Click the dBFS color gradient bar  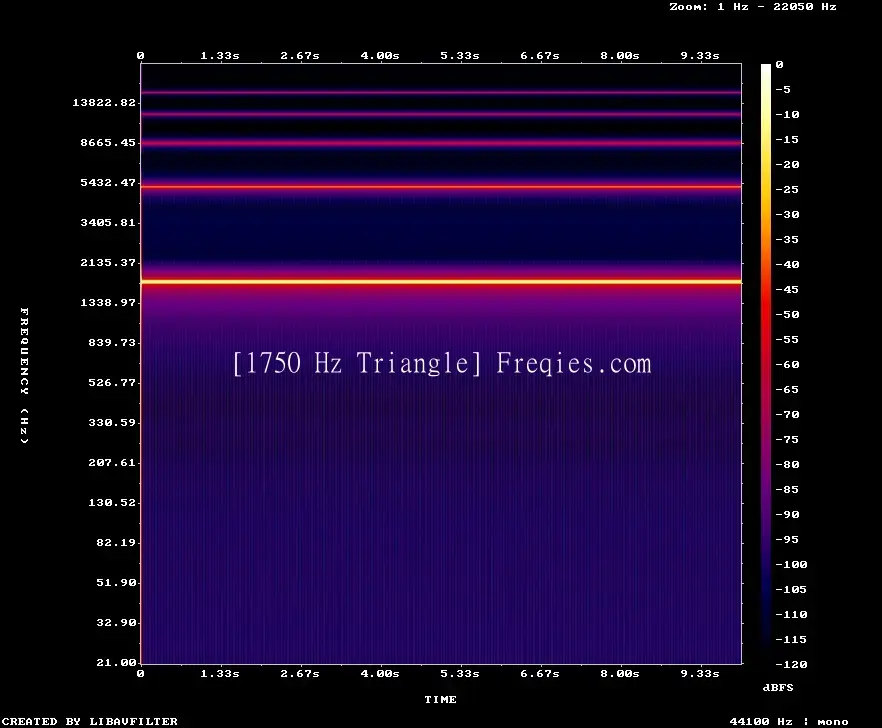pyautogui.click(x=766, y=364)
